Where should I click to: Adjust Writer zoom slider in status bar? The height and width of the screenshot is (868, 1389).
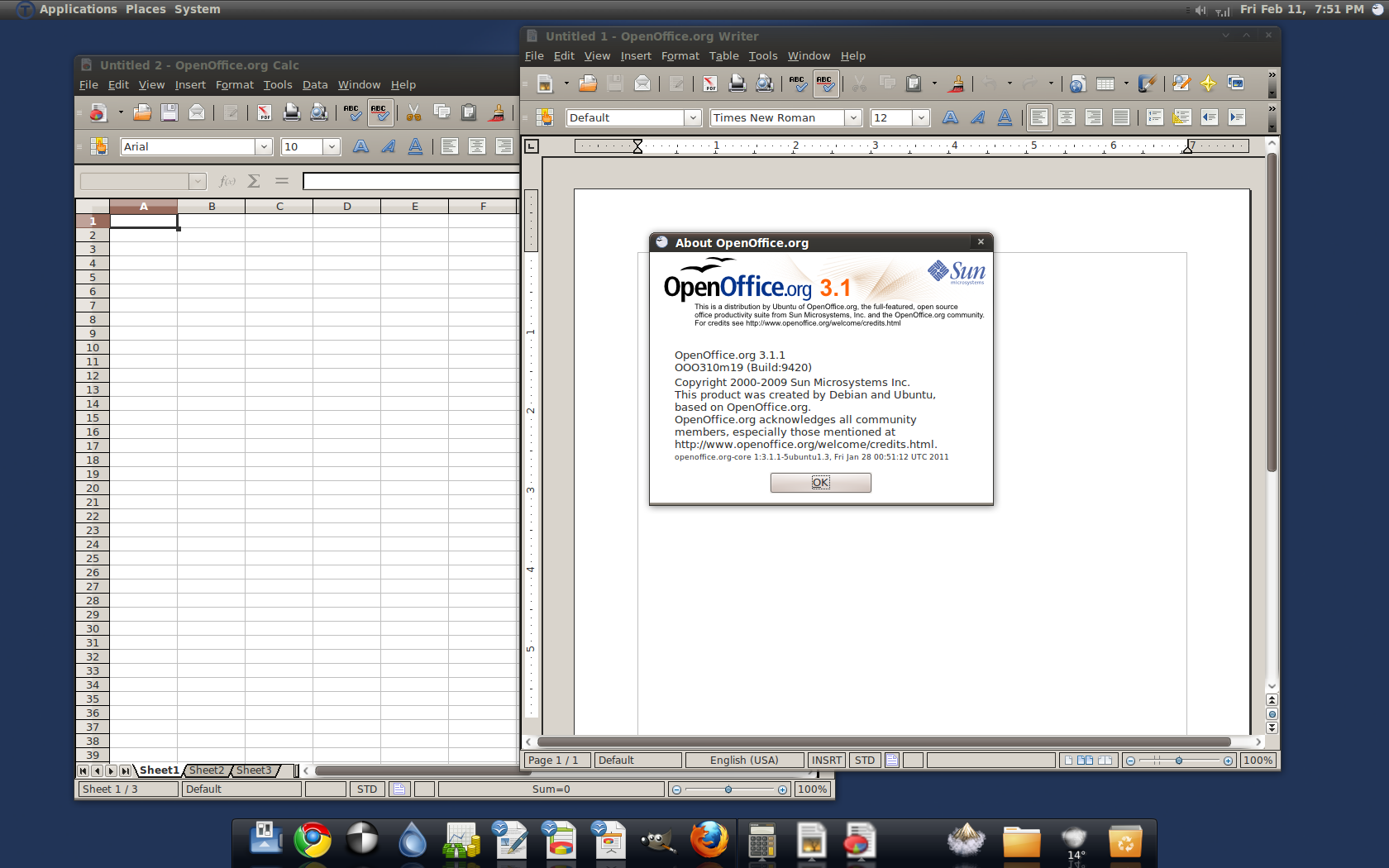[x=1179, y=761]
